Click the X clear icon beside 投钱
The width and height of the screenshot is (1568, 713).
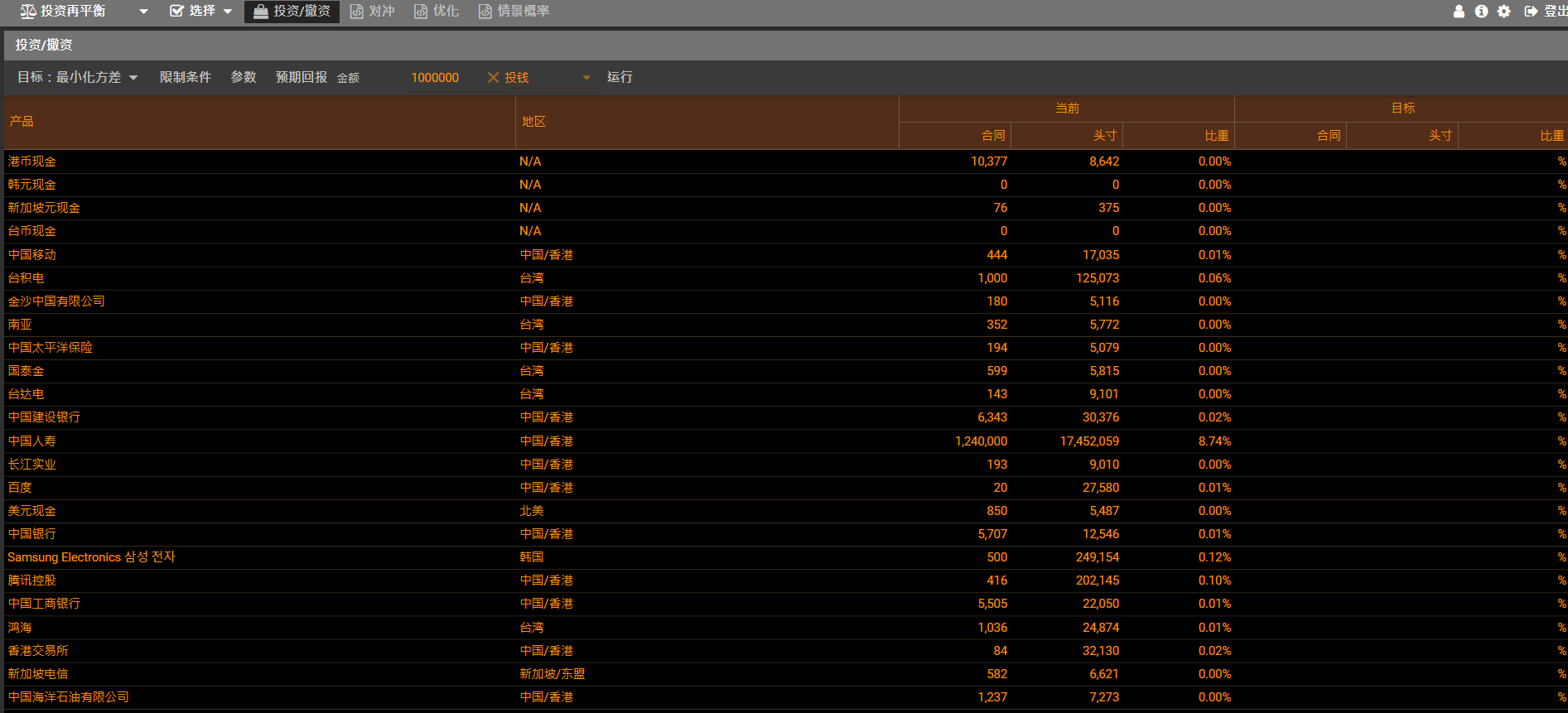493,77
